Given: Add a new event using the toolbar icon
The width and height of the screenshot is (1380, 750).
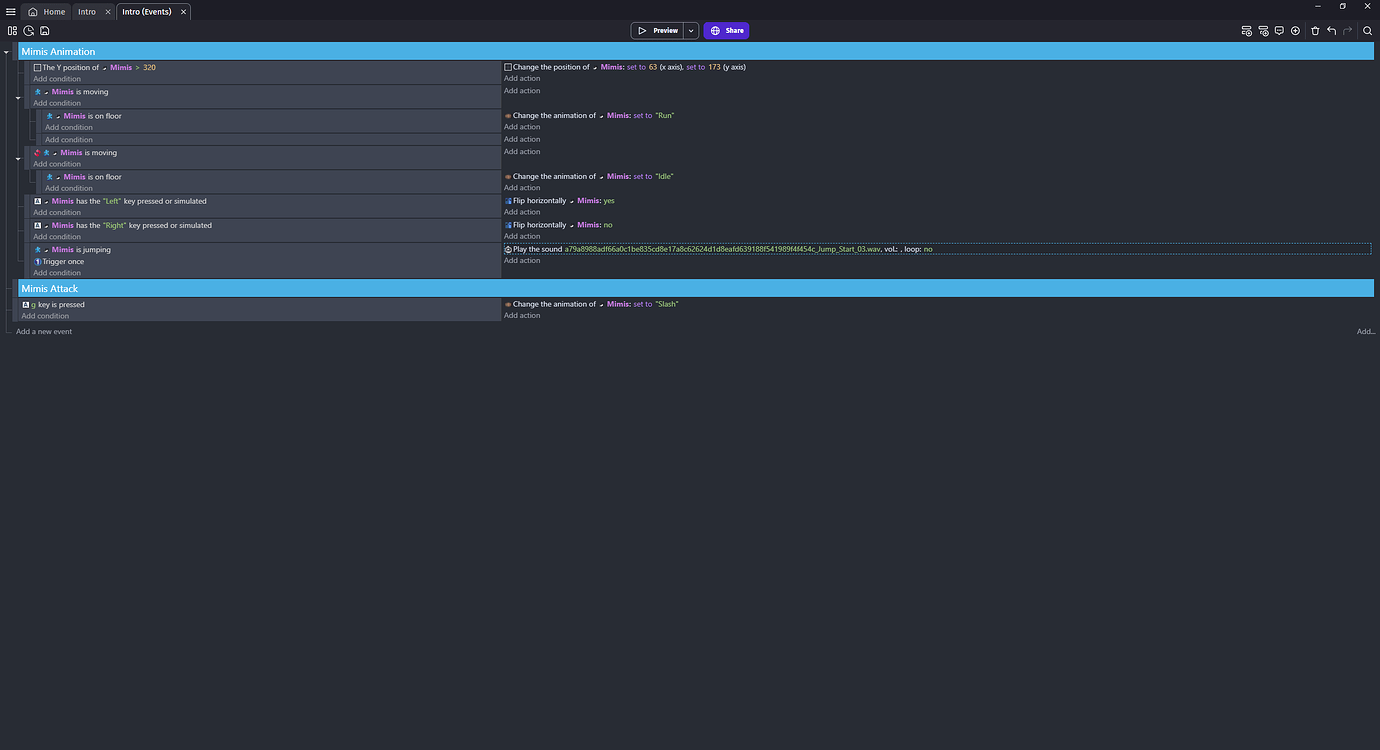Looking at the screenshot, I should click(1246, 31).
